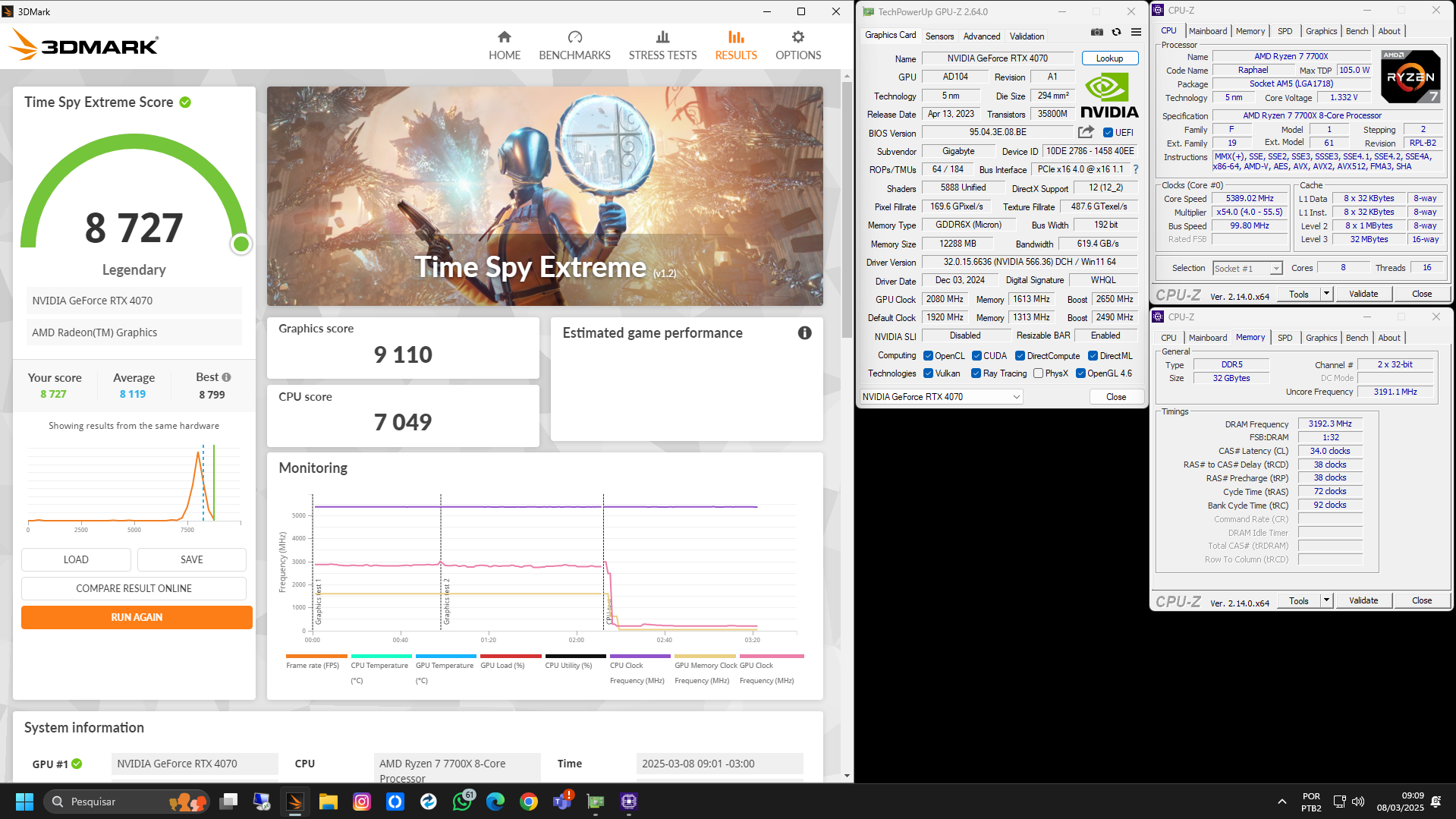1456x819 pixels.
Task: Click the info icon next to Best score
Action: [x=226, y=377]
